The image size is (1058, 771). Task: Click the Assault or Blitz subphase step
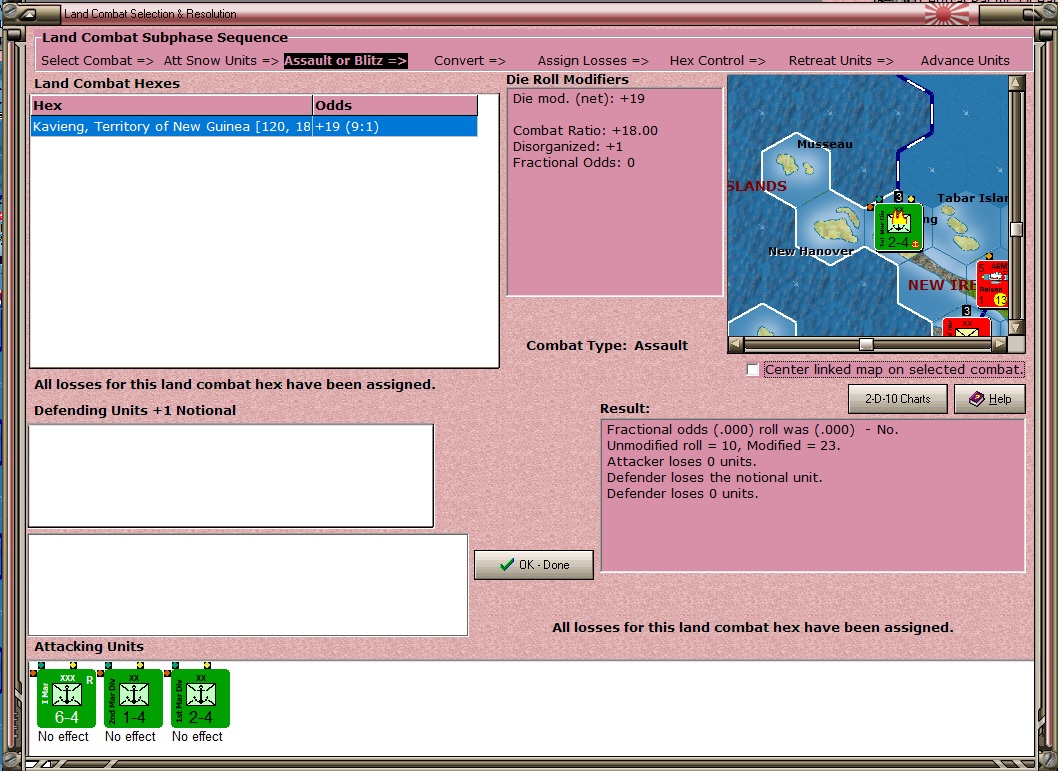click(x=345, y=60)
